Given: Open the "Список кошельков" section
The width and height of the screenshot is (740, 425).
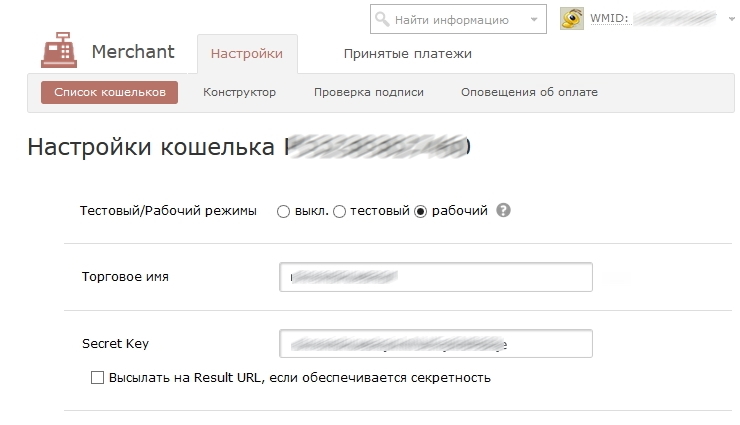Looking at the screenshot, I should (110, 93).
